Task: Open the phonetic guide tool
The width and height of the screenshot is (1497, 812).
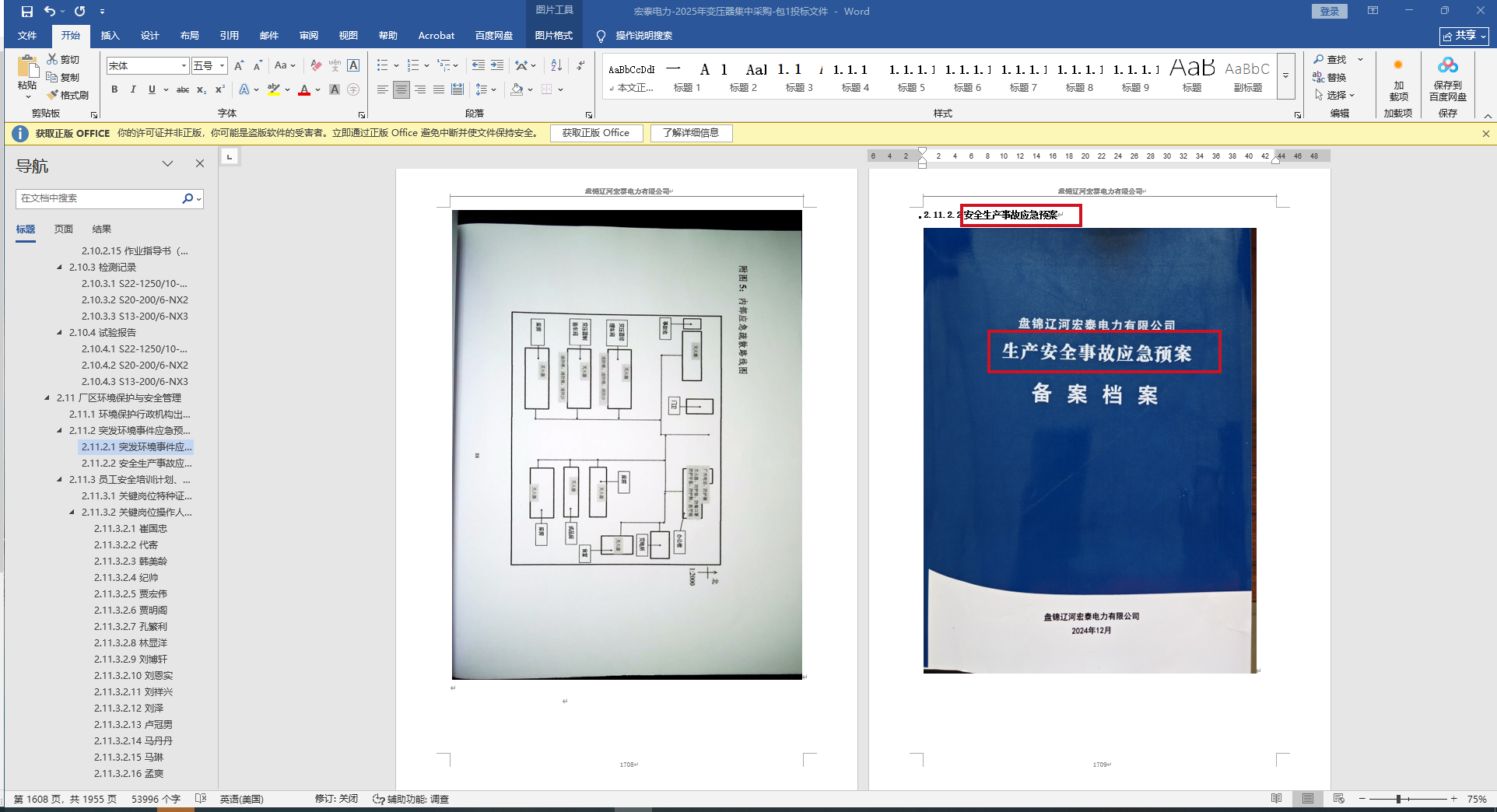Action: click(335, 66)
